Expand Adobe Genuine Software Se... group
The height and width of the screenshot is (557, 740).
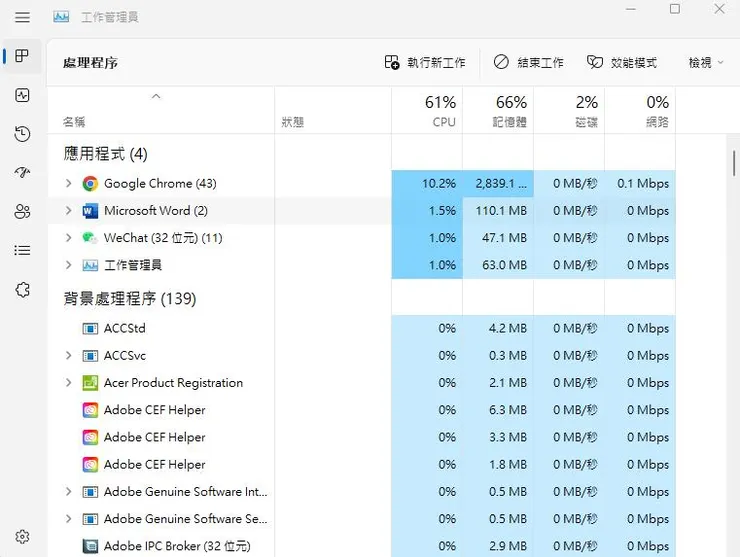click(68, 519)
